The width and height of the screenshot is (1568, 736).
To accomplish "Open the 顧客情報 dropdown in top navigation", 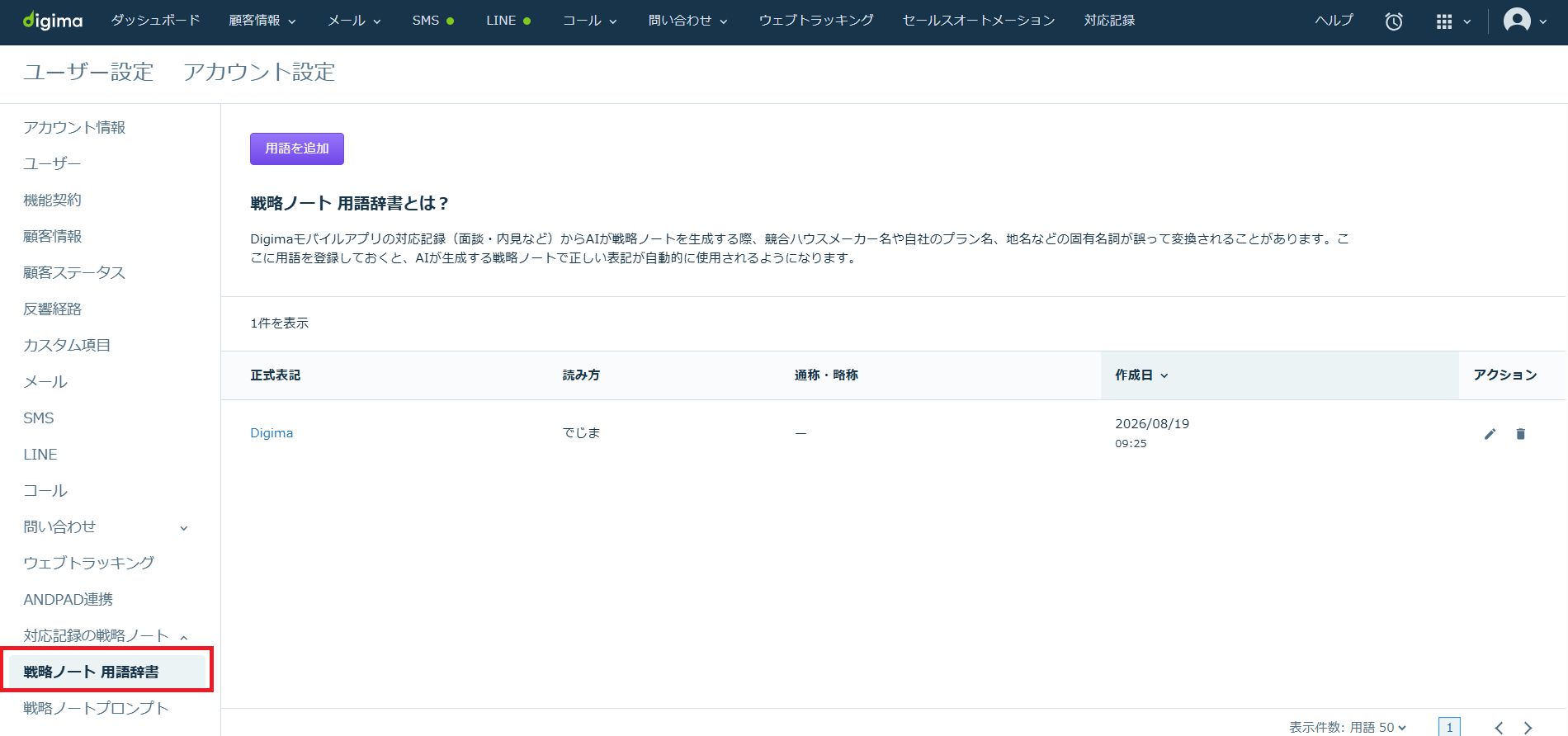I will pos(262,21).
